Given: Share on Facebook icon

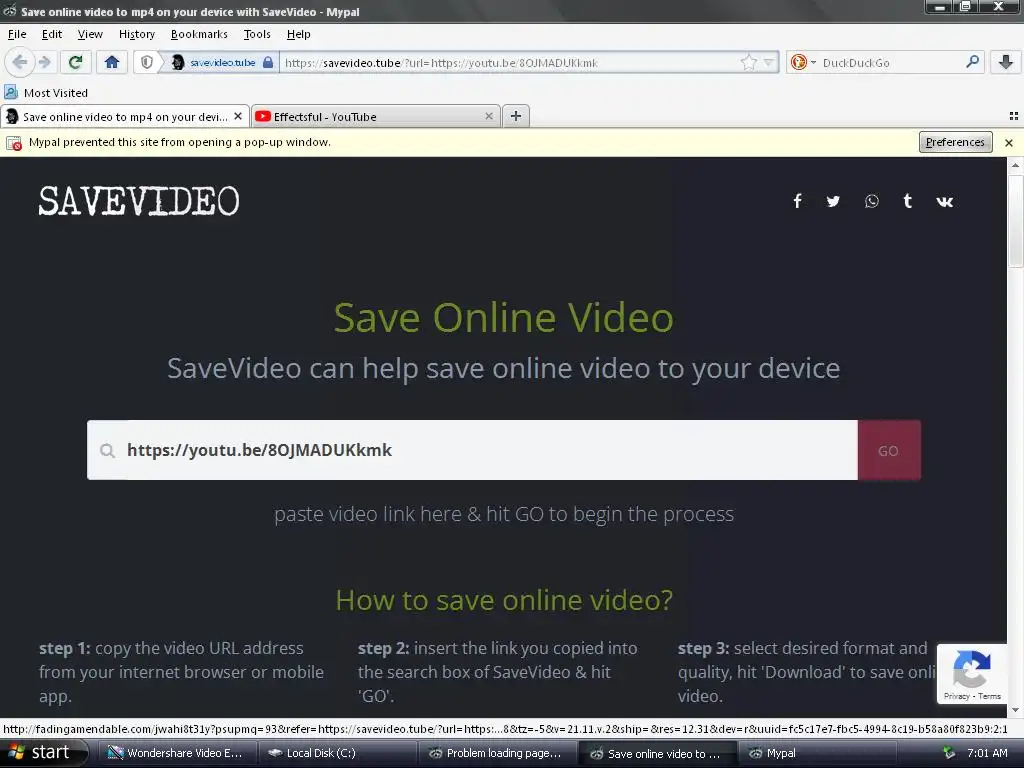Looking at the screenshot, I should pyautogui.click(x=797, y=201).
